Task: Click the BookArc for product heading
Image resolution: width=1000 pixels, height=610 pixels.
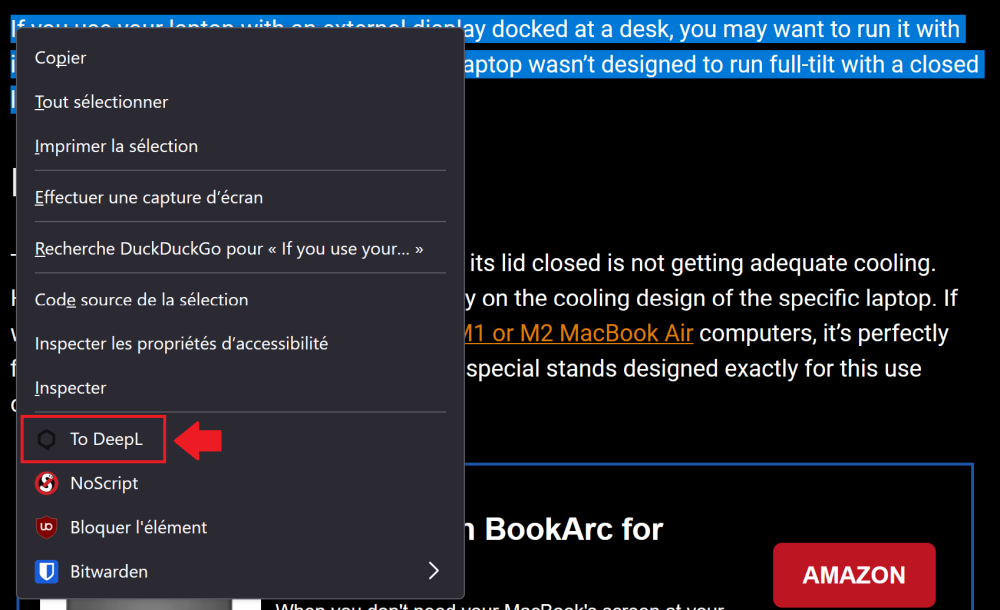Action: coord(564,529)
